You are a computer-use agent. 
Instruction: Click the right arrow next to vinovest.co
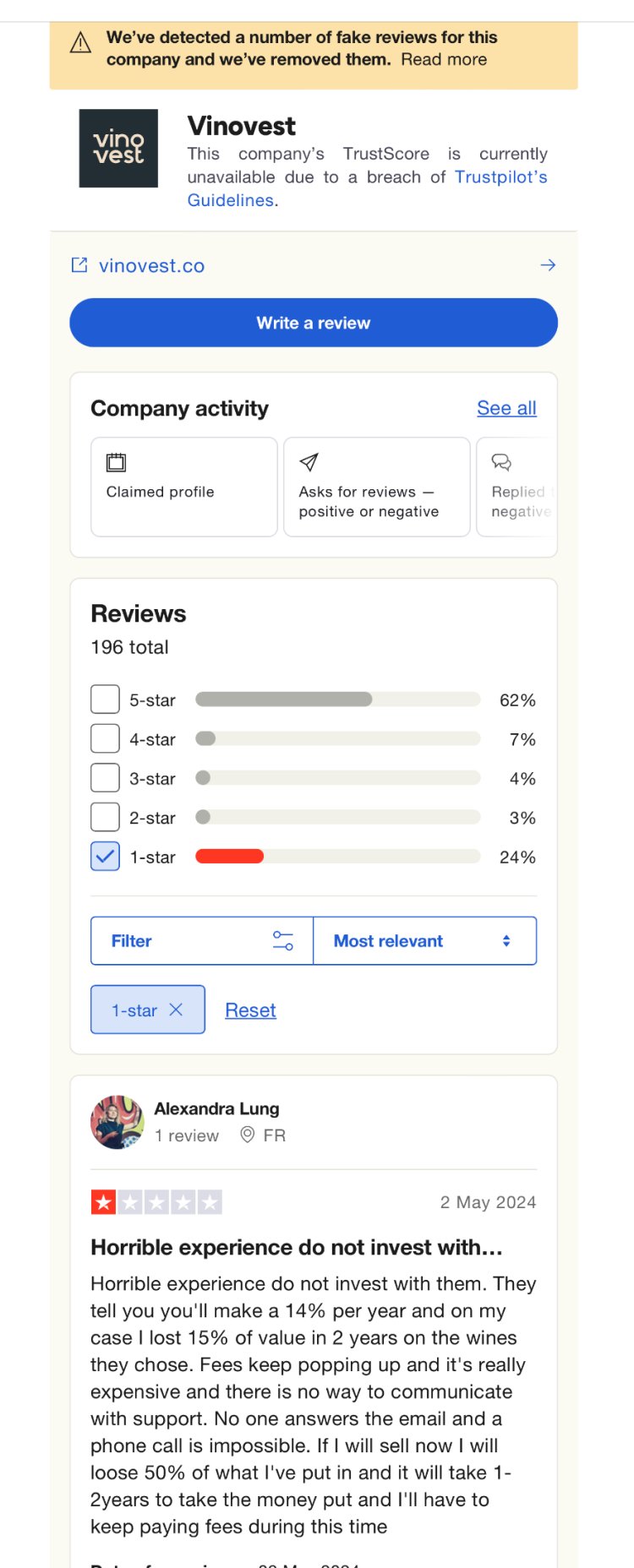(548, 265)
